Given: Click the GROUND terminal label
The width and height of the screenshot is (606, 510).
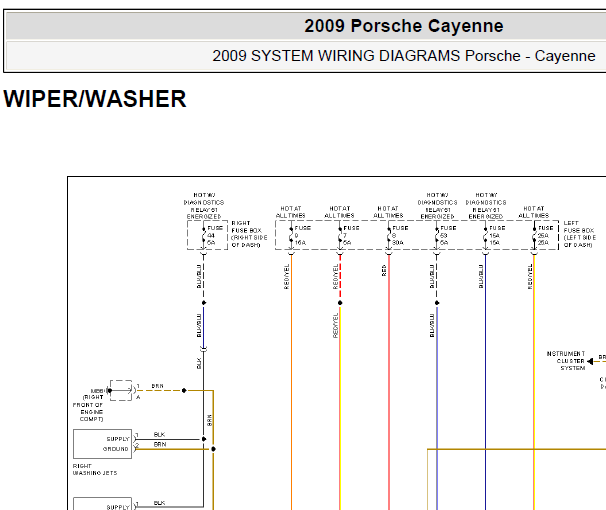Looking at the screenshot, I should click(x=115, y=449).
